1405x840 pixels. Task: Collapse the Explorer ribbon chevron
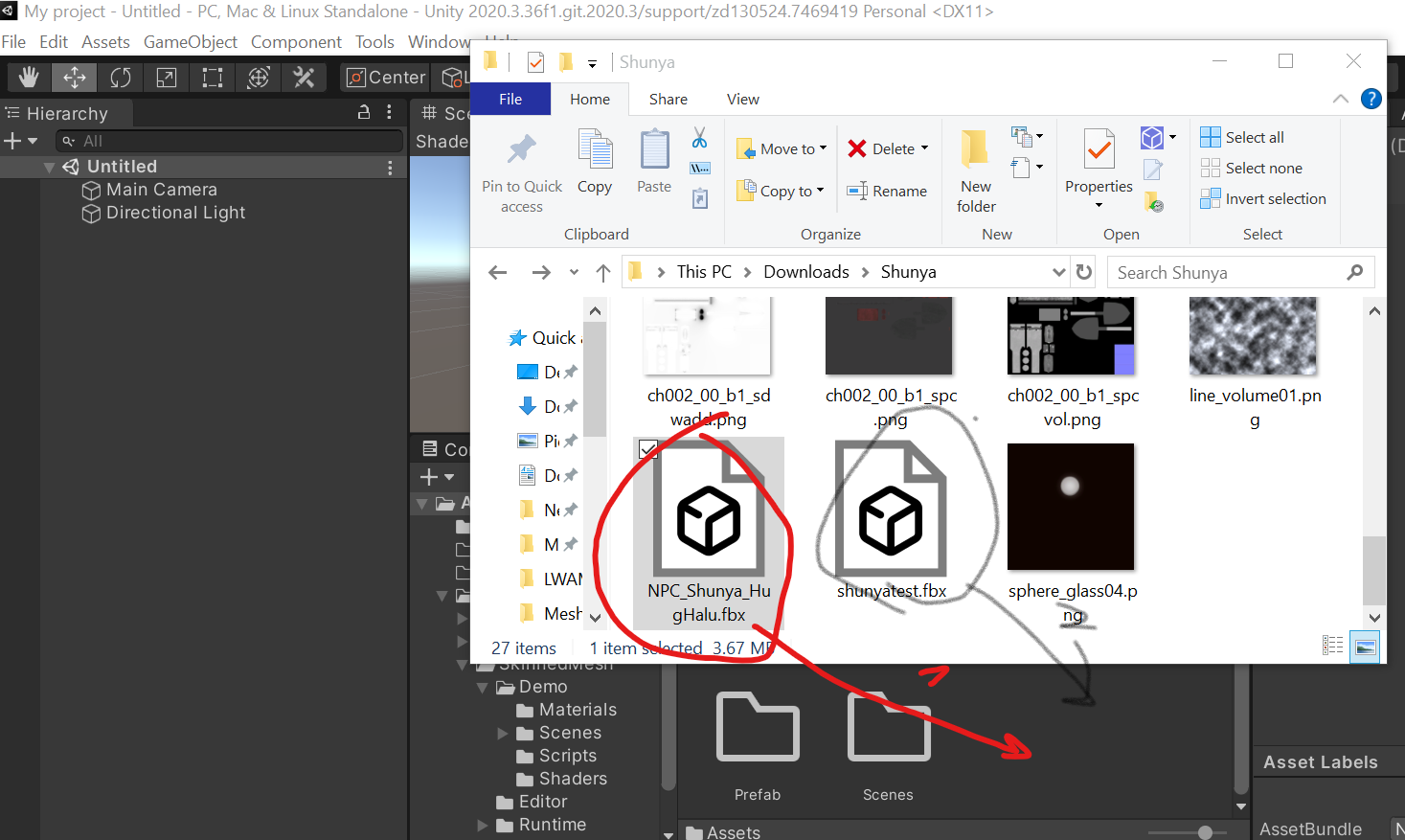pyautogui.click(x=1341, y=99)
